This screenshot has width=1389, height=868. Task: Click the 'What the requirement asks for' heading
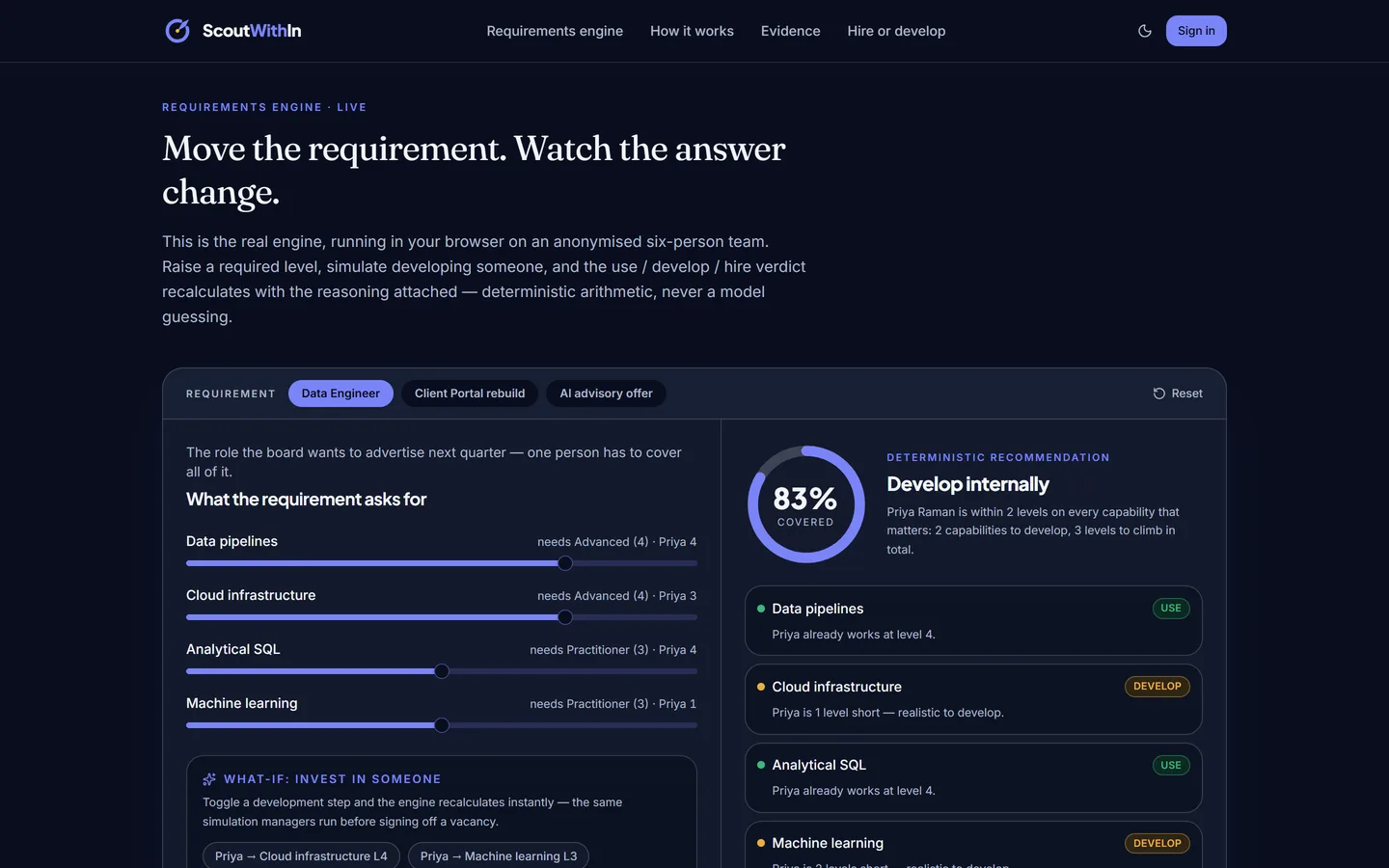[306, 500]
